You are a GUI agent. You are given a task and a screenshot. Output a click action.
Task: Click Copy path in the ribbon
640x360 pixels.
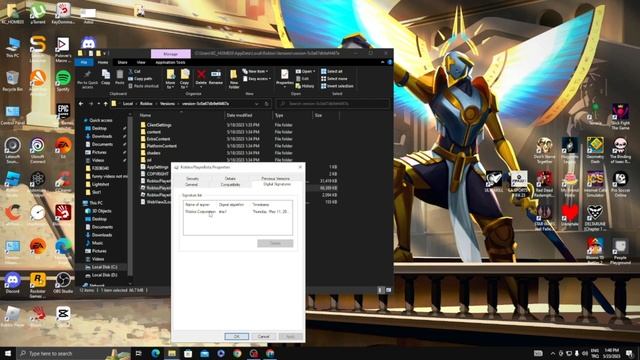click(140, 78)
